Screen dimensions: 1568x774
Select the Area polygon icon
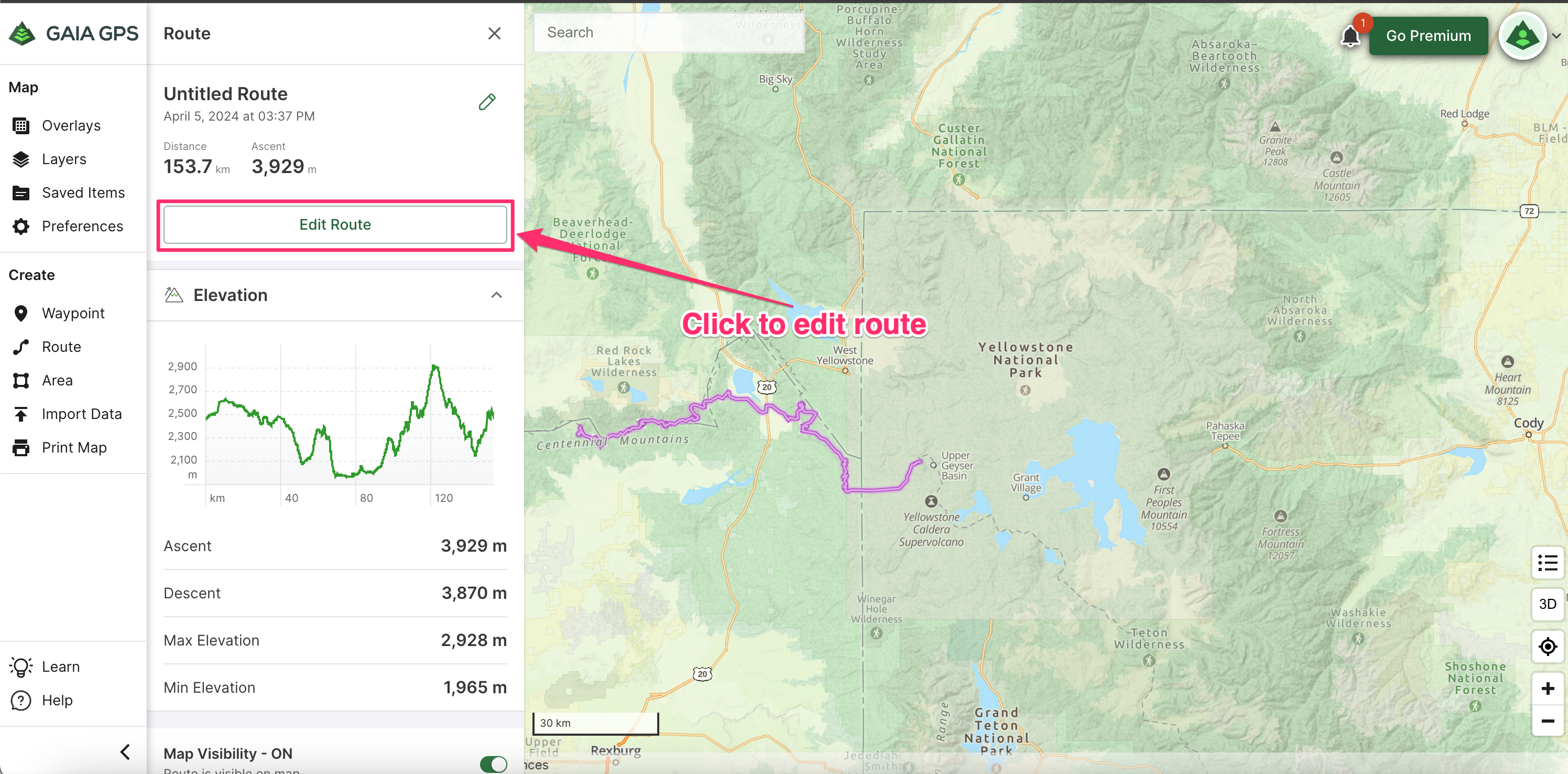(20, 381)
